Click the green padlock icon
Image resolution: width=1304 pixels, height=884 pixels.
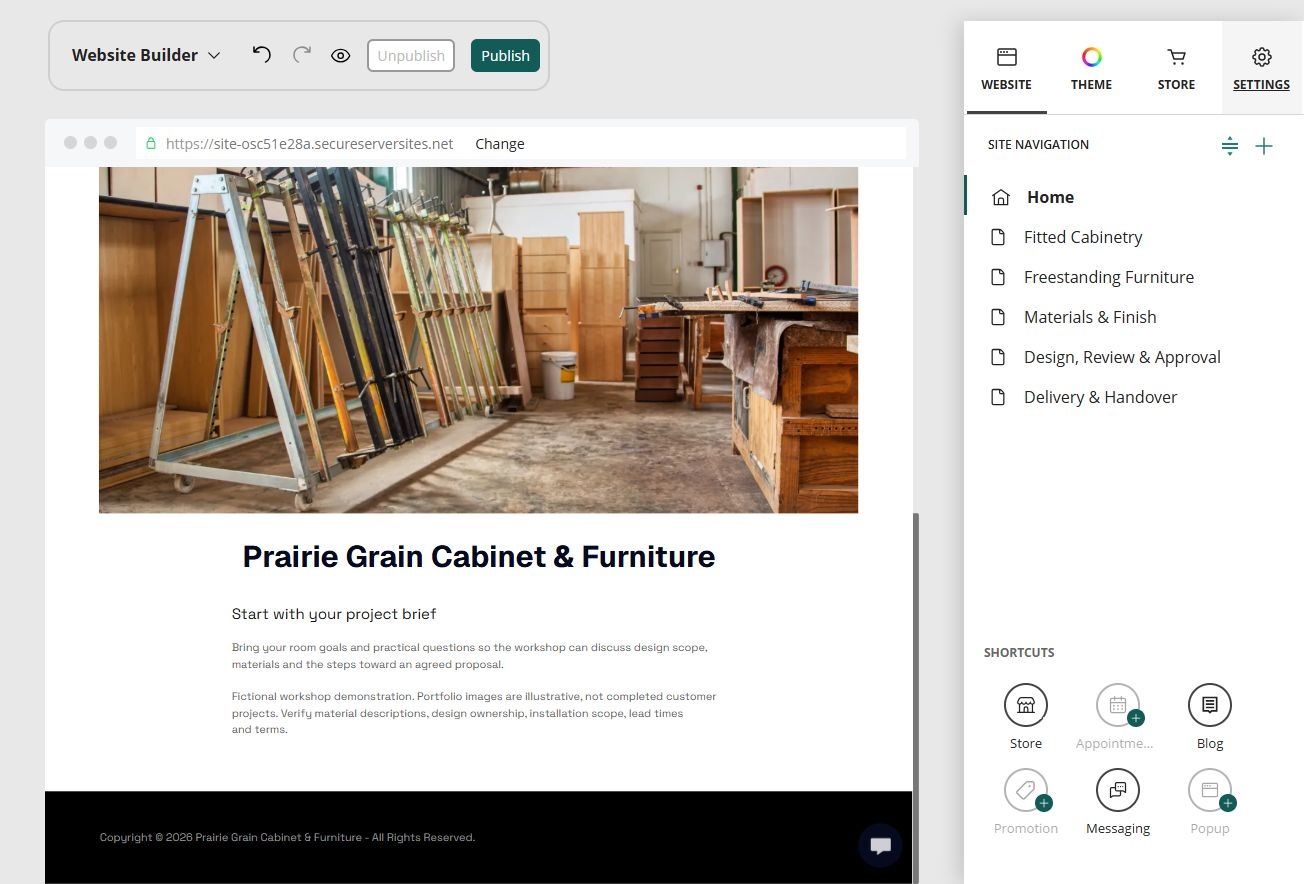151,143
